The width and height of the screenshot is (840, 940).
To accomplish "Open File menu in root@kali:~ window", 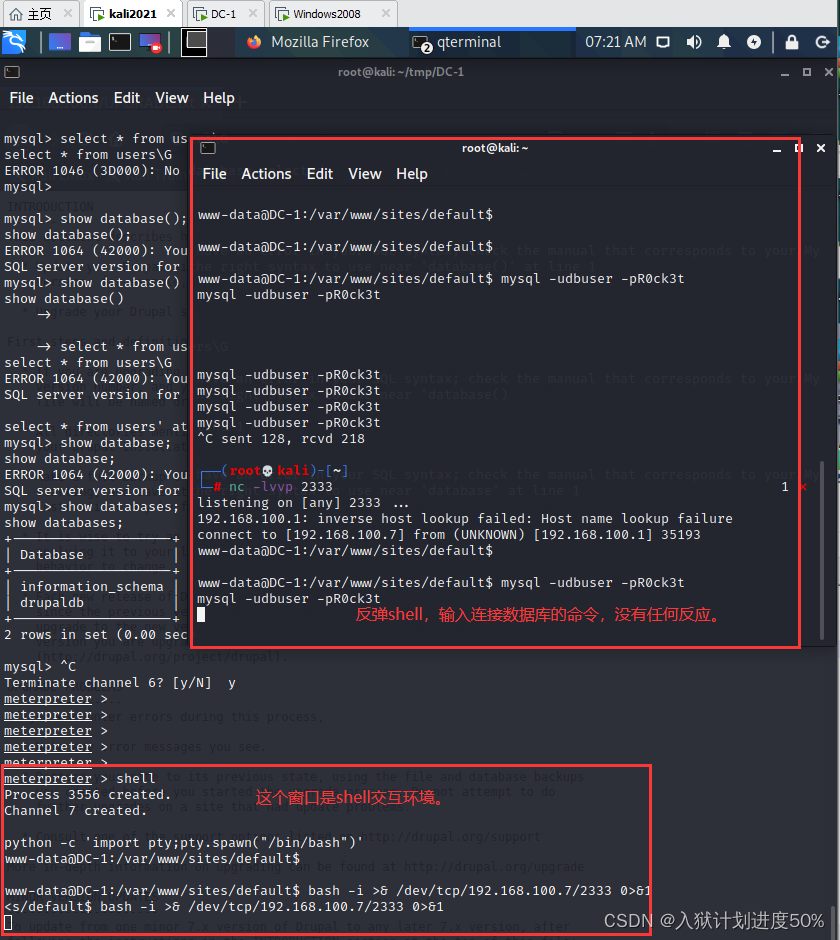I will 215,174.
